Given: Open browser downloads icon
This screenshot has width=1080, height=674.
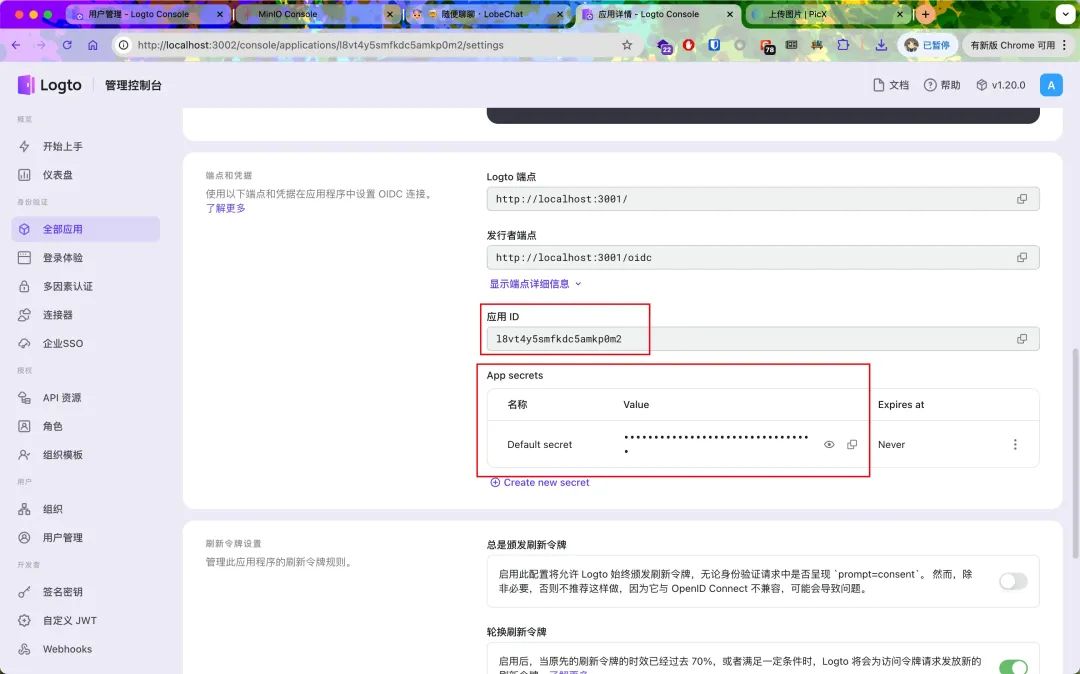Looking at the screenshot, I should tap(881, 45).
